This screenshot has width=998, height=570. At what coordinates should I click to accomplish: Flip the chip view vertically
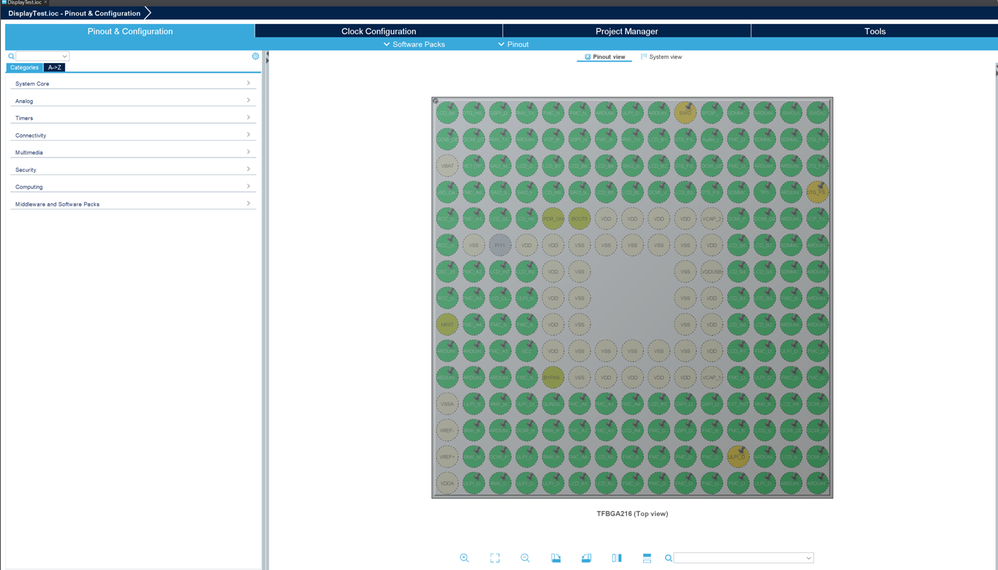coord(647,558)
